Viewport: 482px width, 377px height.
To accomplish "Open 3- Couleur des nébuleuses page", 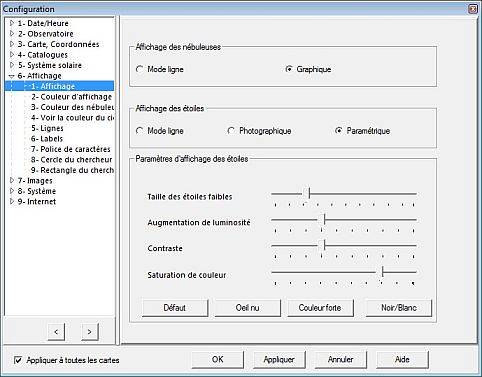I will (x=72, y=107).
